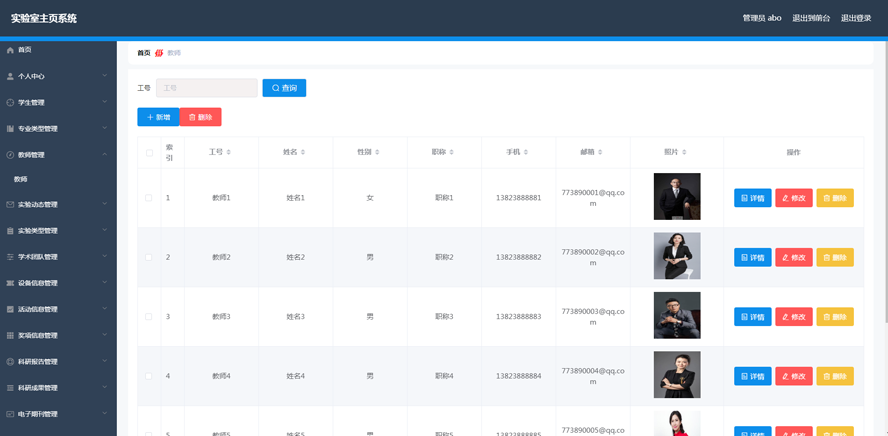Expand 专业类型管理 with its chevron

click(105, 128)
